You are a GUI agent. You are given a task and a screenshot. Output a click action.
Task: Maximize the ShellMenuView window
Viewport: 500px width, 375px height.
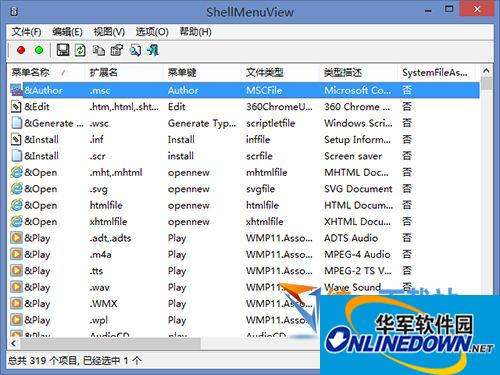(449, 9)
